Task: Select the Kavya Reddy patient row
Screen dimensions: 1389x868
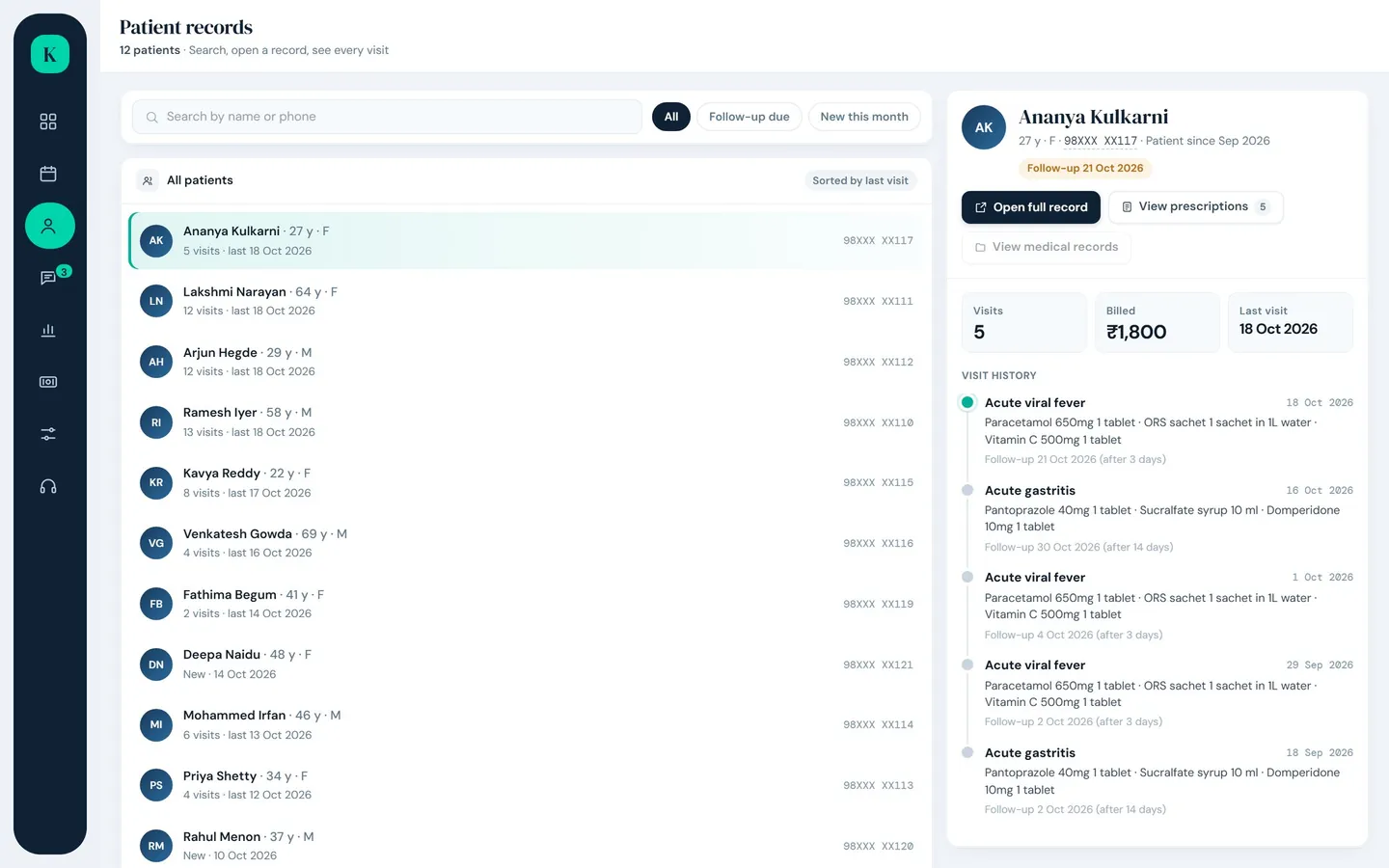Action: (x=527, y=482)
